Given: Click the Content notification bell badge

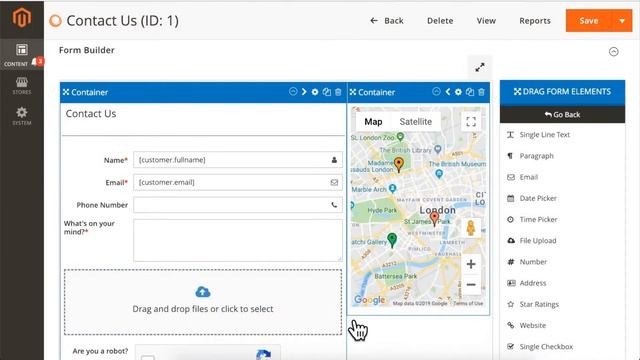Looking at the screenshot, I should pyautogui.click(x=38, y=61).
